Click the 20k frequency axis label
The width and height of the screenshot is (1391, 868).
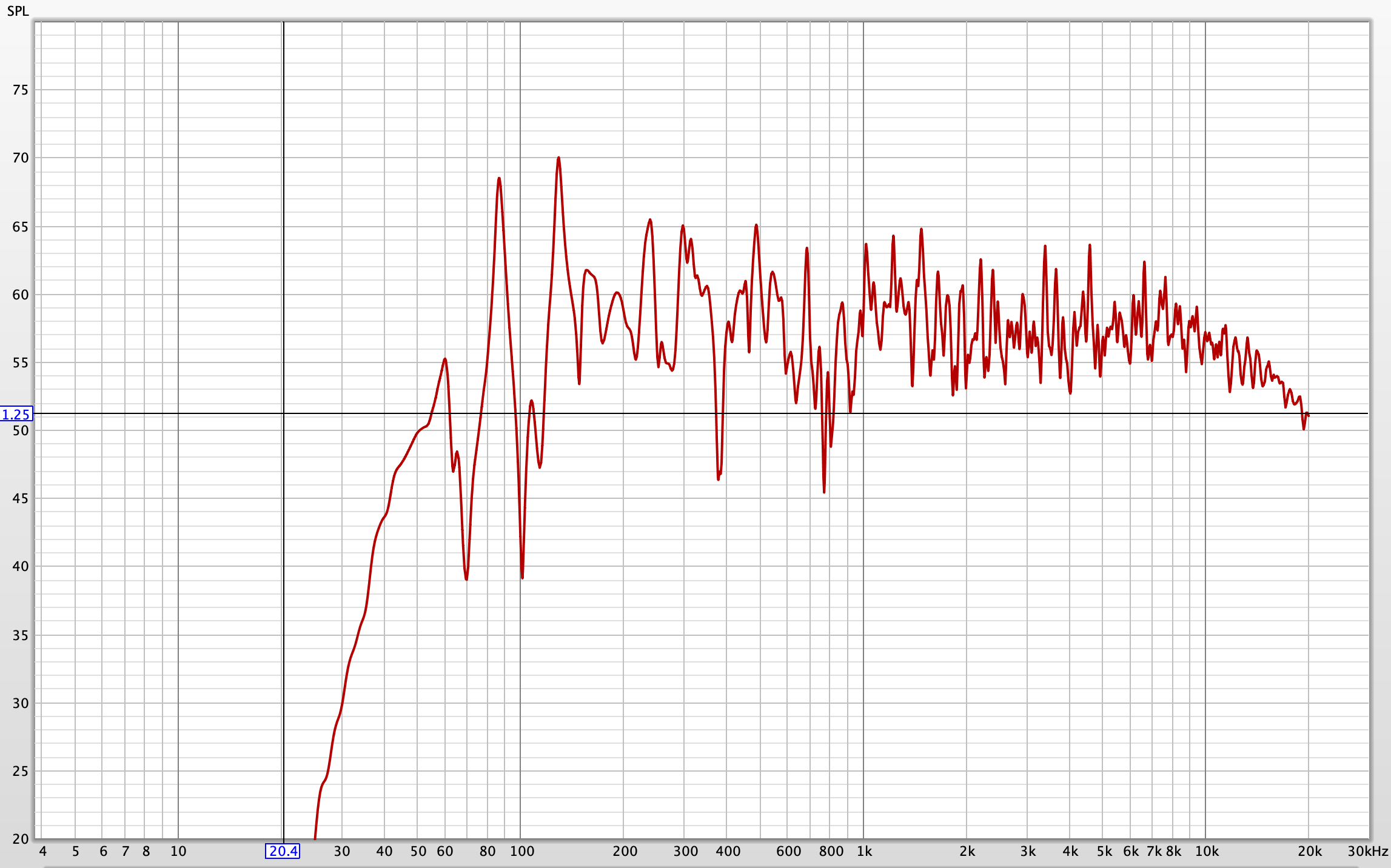pos(1309,851)
